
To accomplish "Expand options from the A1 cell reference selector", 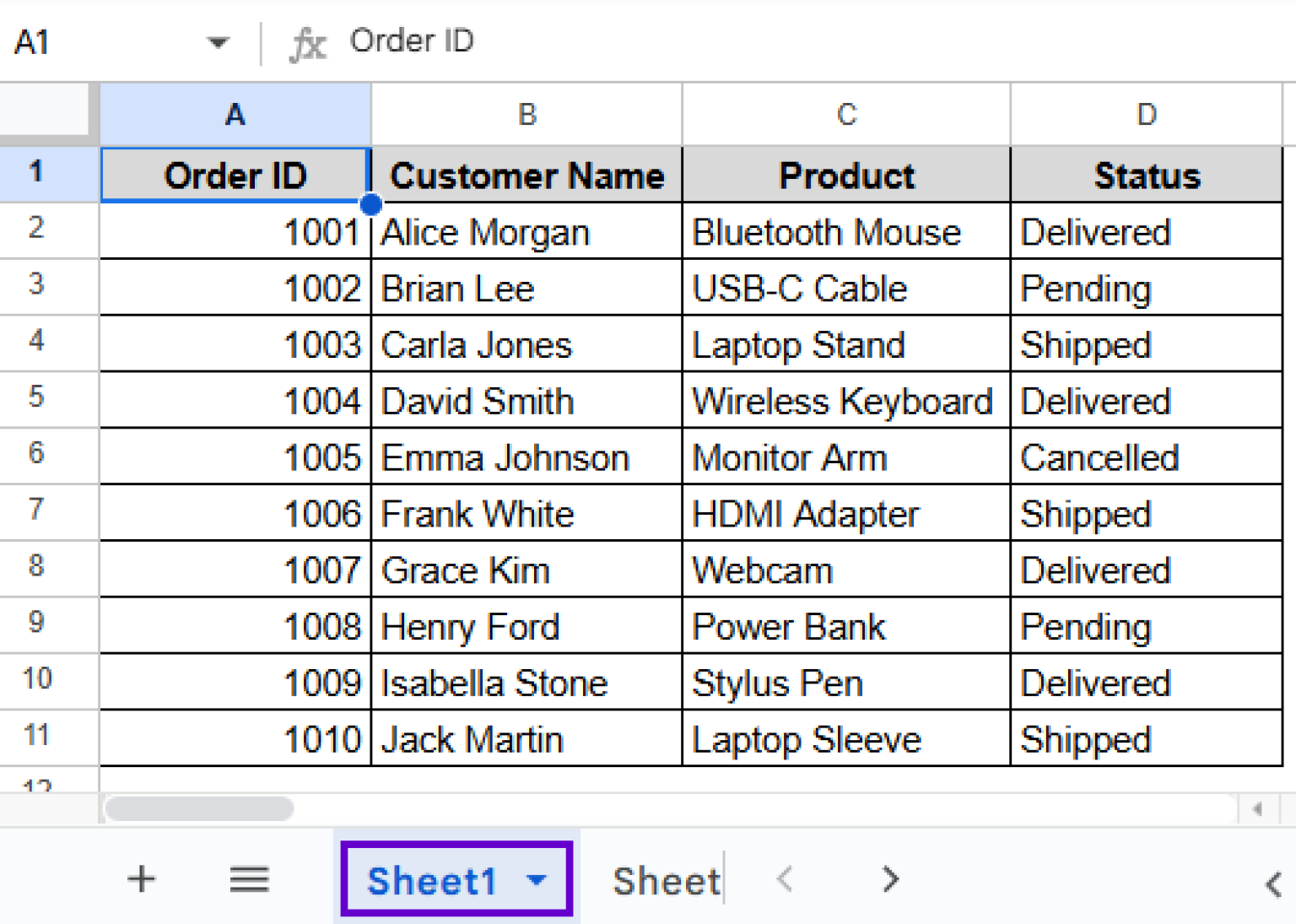I will pos(218,41).
